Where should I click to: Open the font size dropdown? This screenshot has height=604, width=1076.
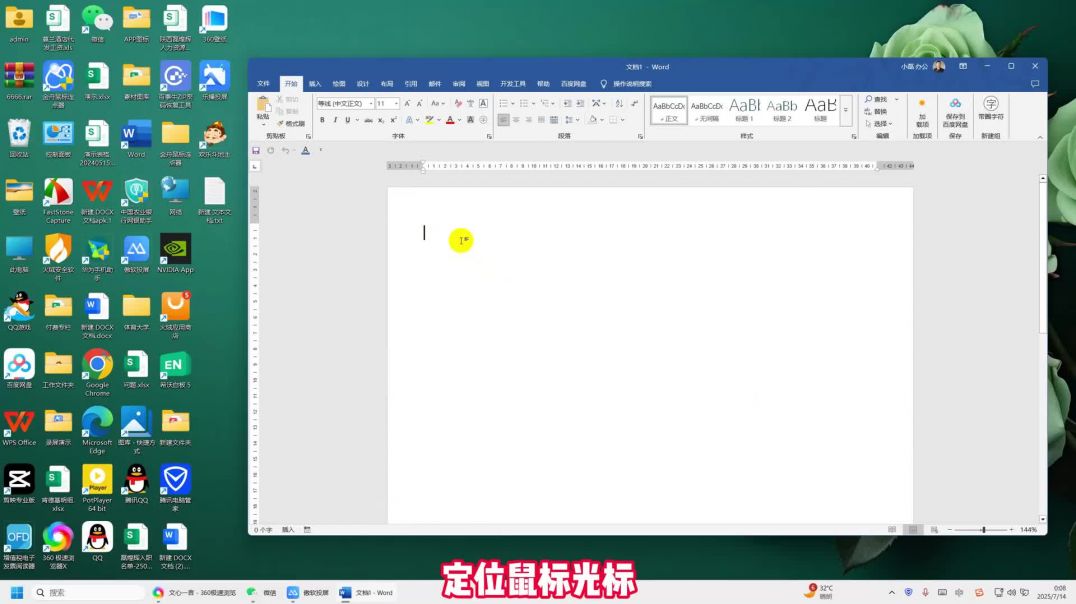[x=396, y=103]
